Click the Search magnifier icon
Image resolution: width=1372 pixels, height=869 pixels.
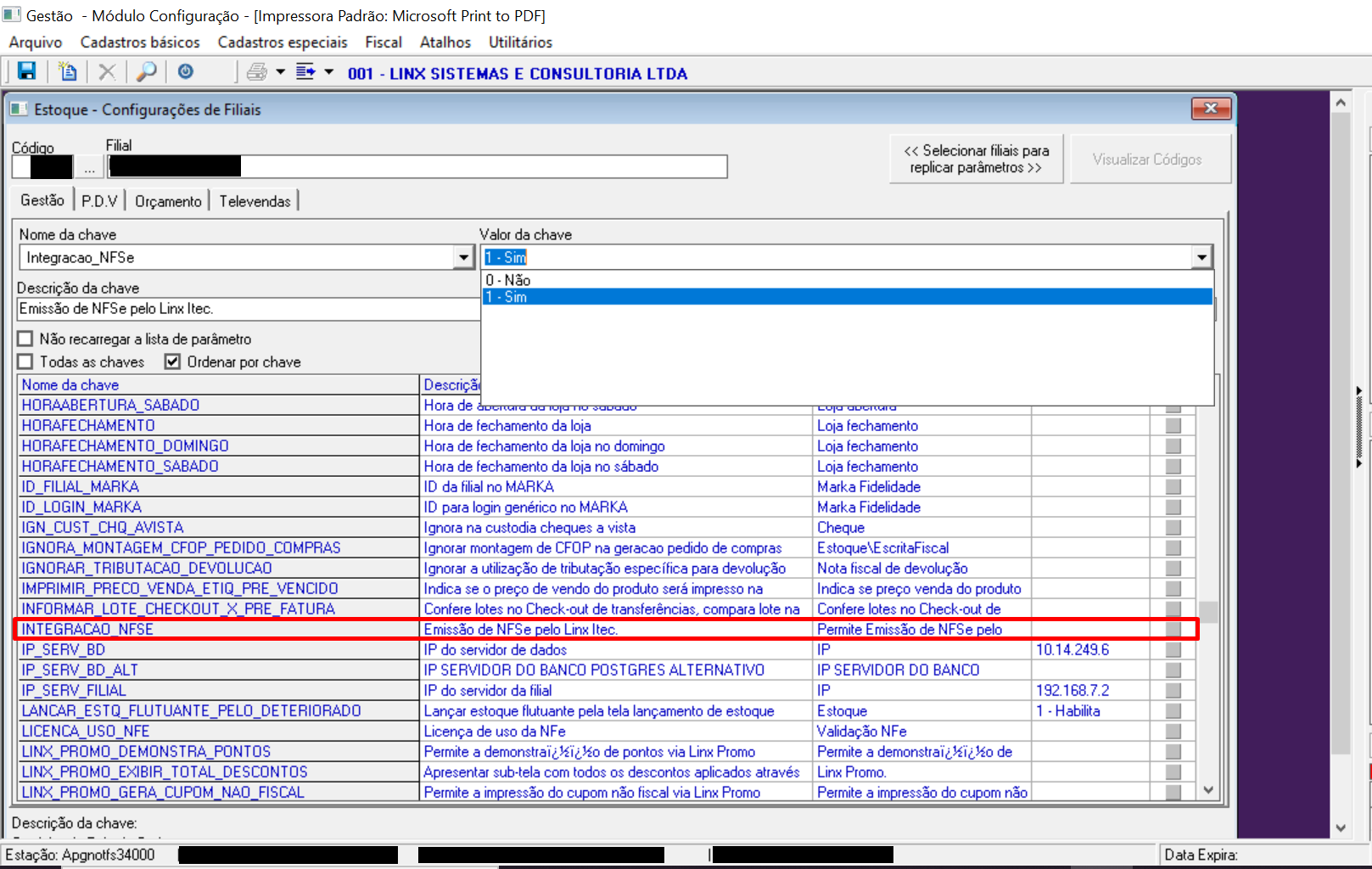click(x=147, y=72)
